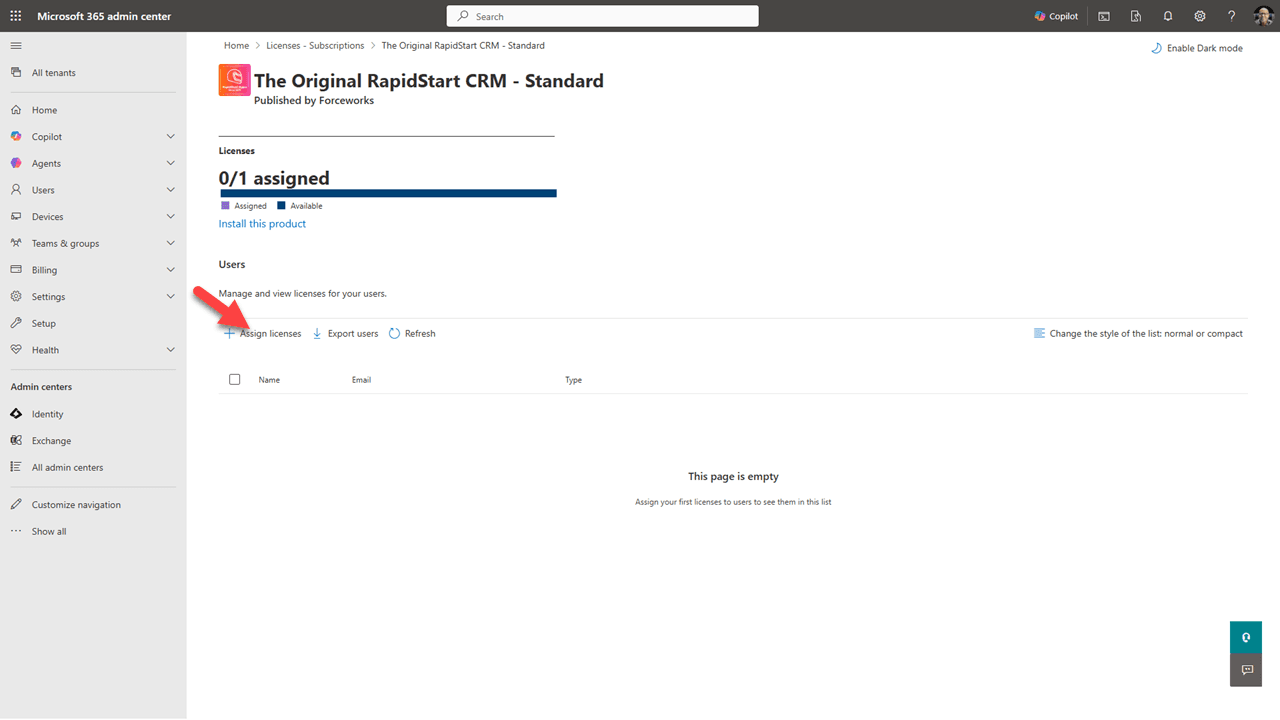
Task: Open the settings gear in header
Action: (x=1200, y=16)
